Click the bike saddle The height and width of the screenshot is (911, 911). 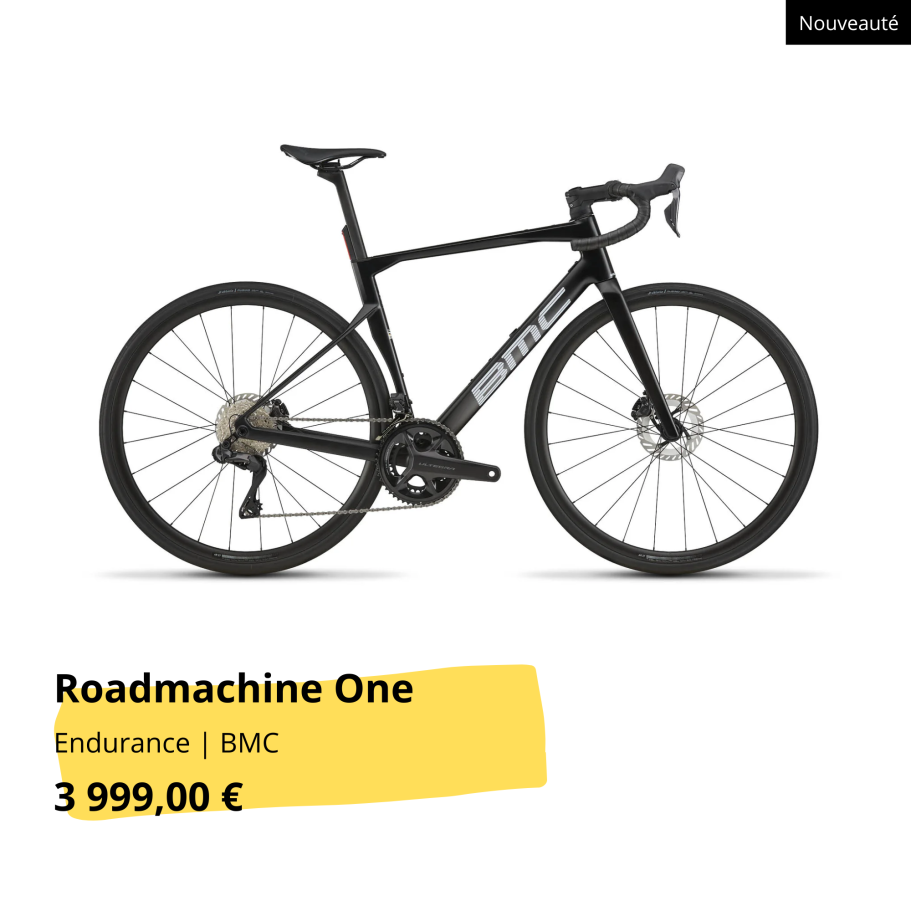(x=332, y=155)
